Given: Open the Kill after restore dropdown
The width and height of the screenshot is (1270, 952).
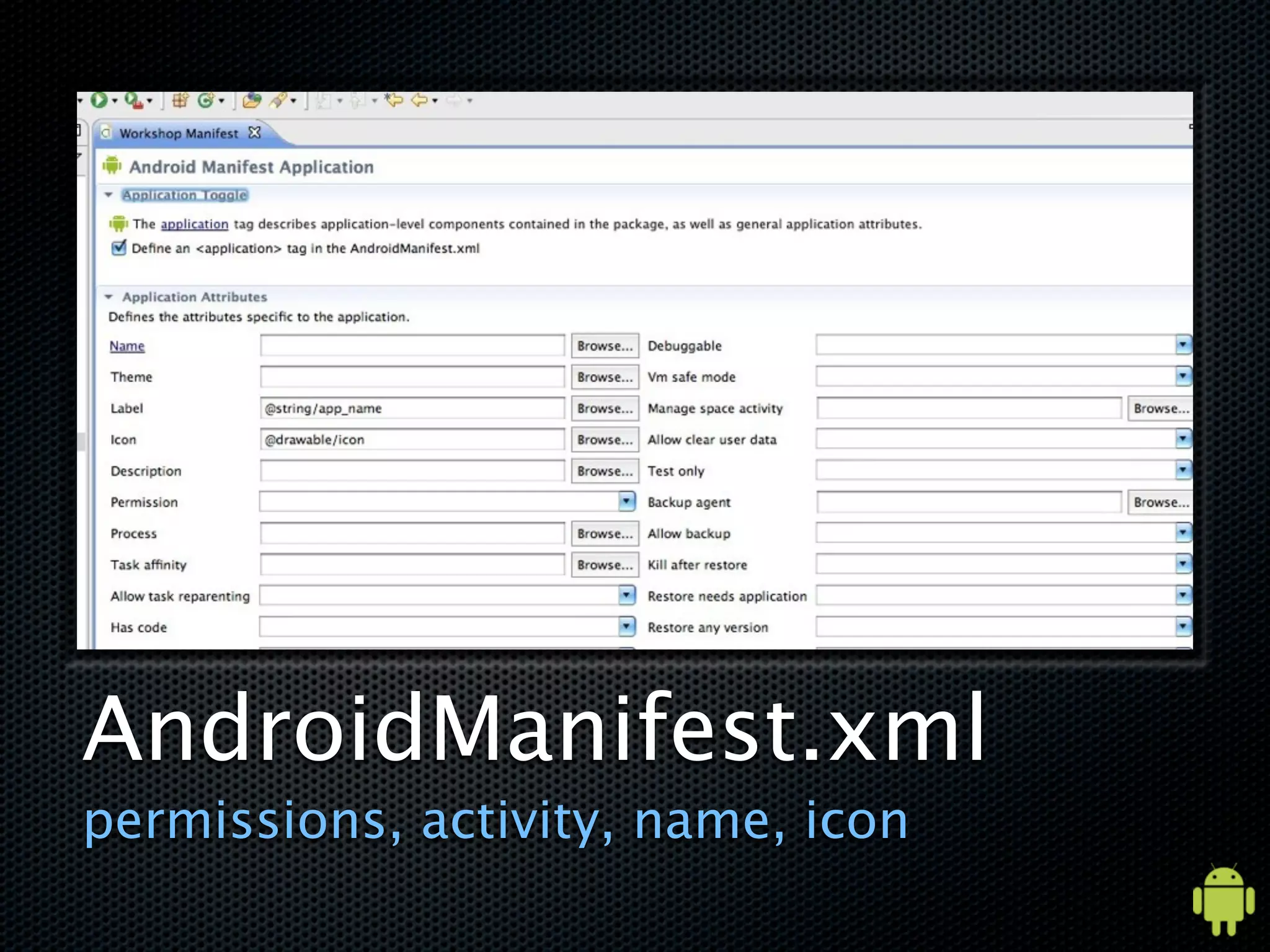Looking at the screenshot, I should [x=1183, y=563].
